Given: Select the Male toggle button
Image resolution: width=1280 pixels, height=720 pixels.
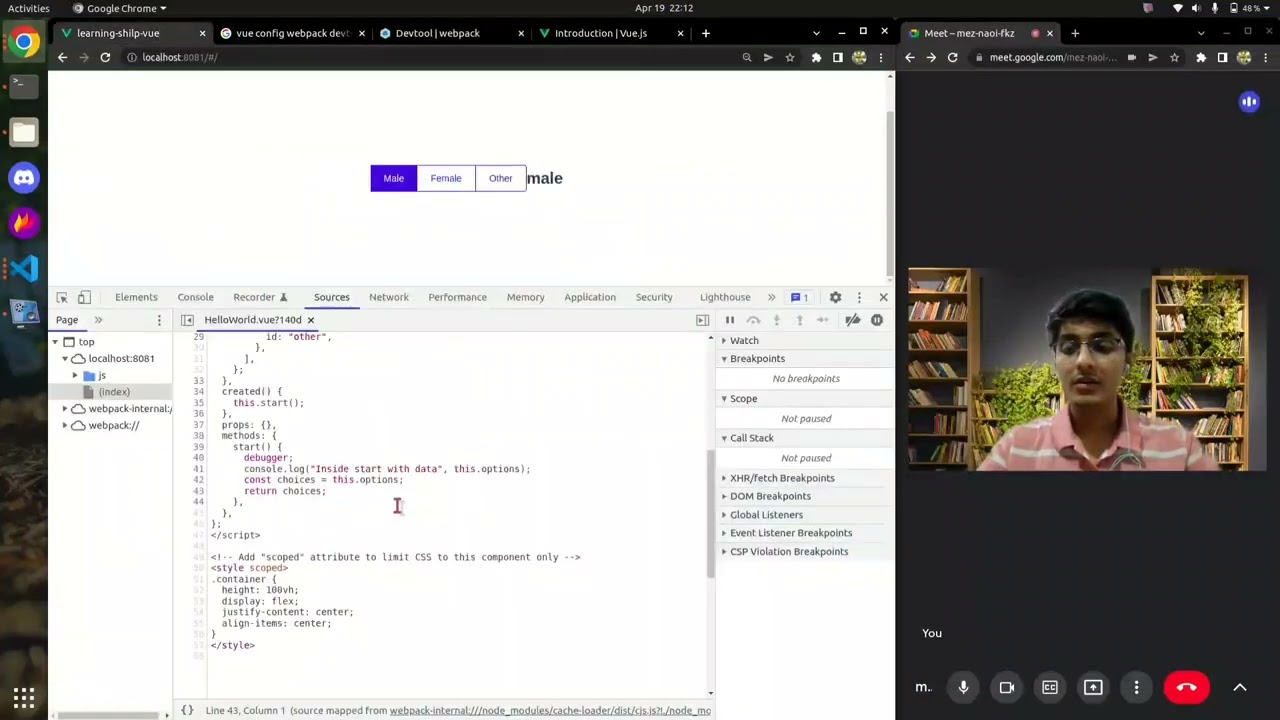Looking at the screenshot, I should (394, 178).
